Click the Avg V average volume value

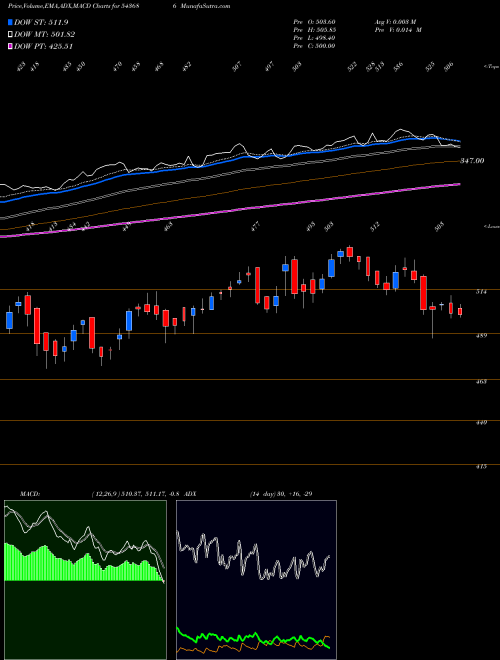pyautogui.click(x=404, y=22)
